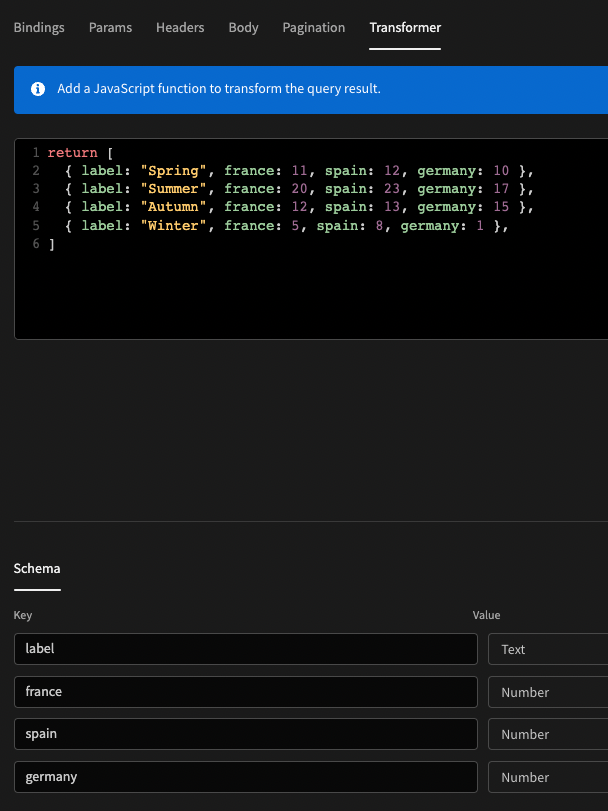Click the closing bracket on line 6
Viewport: 608px width, 811px height.
tap(51, 244)
